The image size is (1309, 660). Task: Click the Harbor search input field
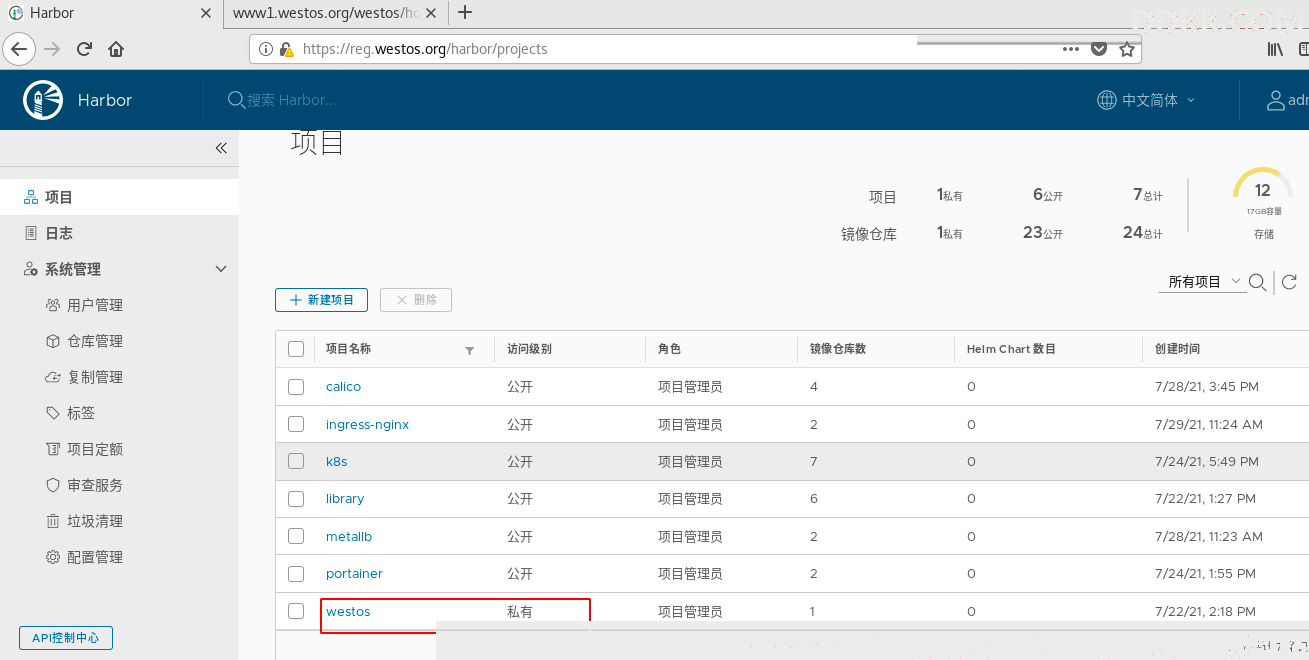pos(291,100)
